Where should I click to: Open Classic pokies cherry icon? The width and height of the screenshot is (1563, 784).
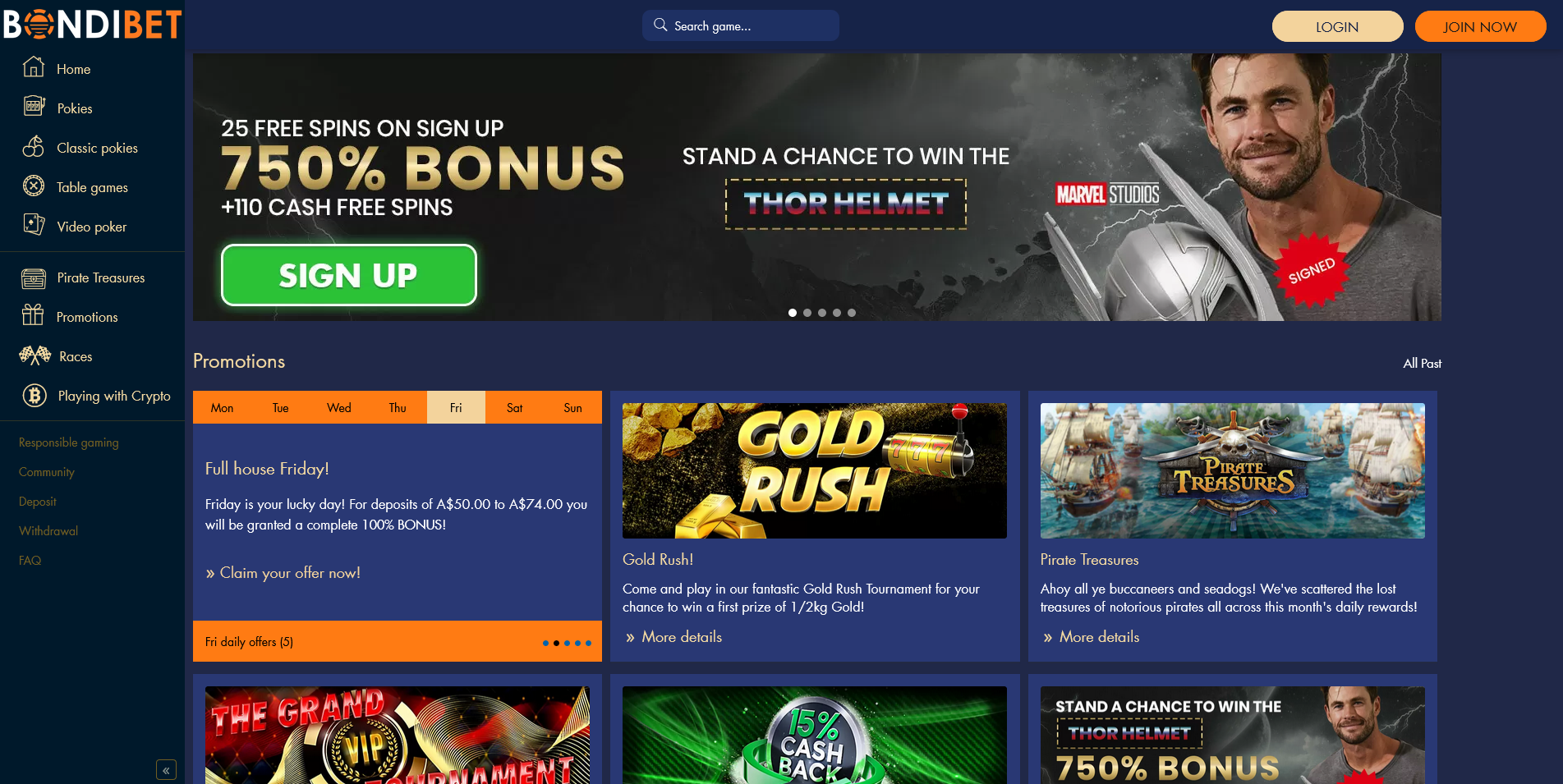pyautogui.click(x=34, y=146)
